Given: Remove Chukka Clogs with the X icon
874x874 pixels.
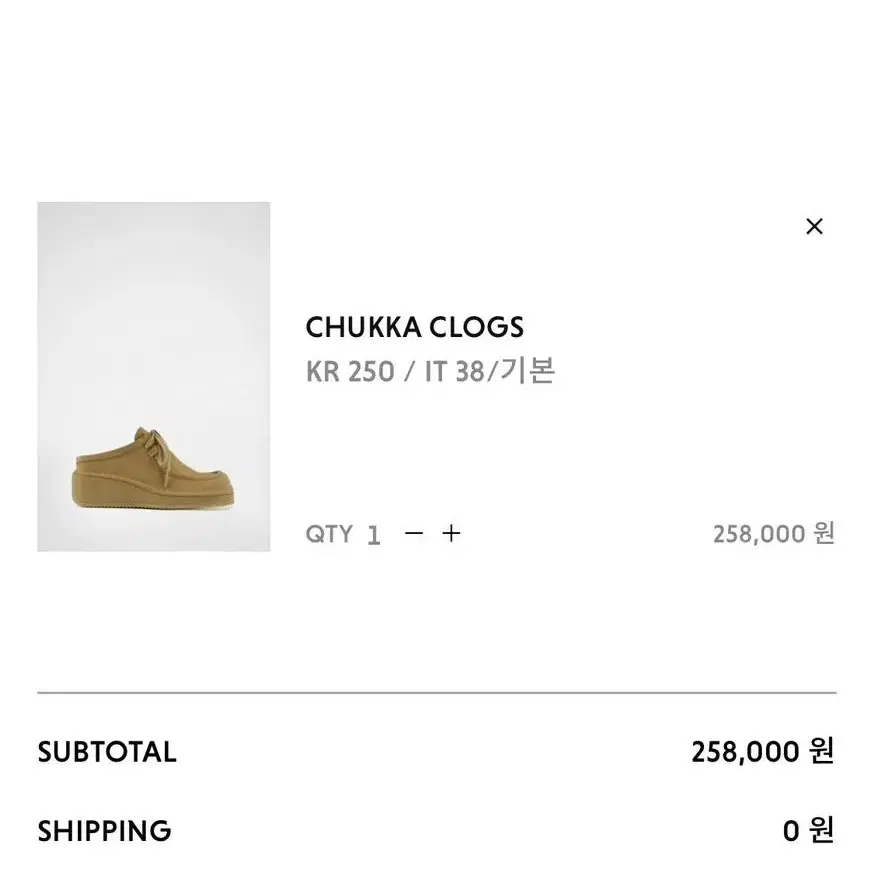Looking at the screenshot, I should pyautogui.click(x=814, y=226).
